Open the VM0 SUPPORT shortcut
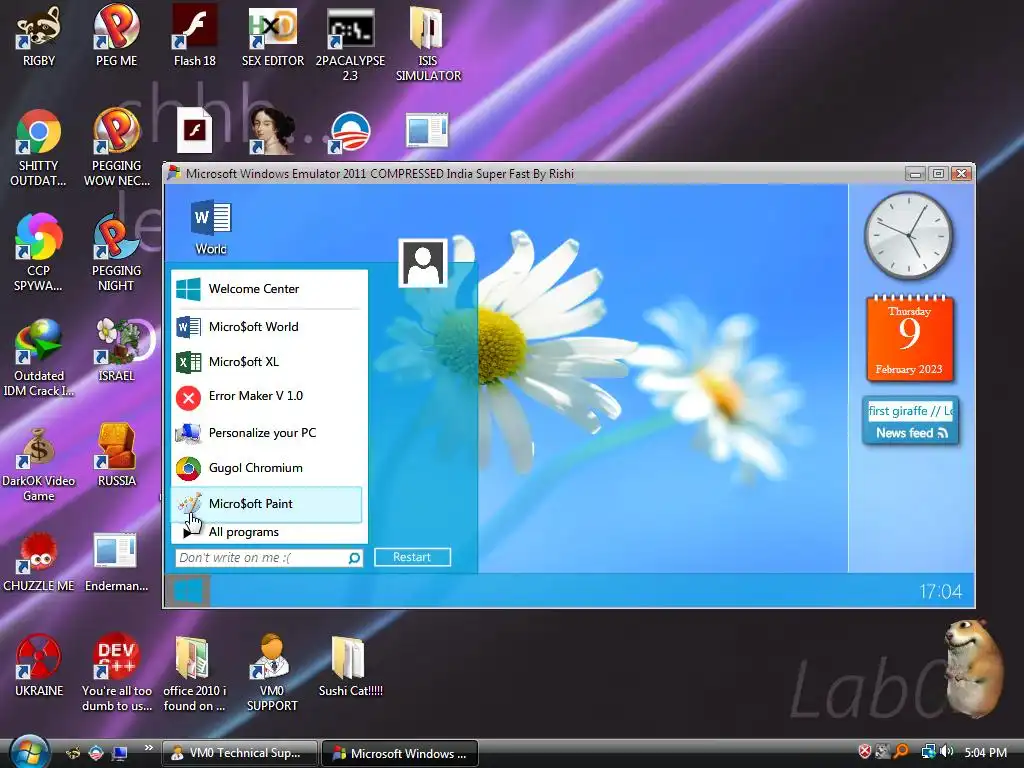This screenshot has height=768, width=1024. pyautogui.click(x=272, y=671)
